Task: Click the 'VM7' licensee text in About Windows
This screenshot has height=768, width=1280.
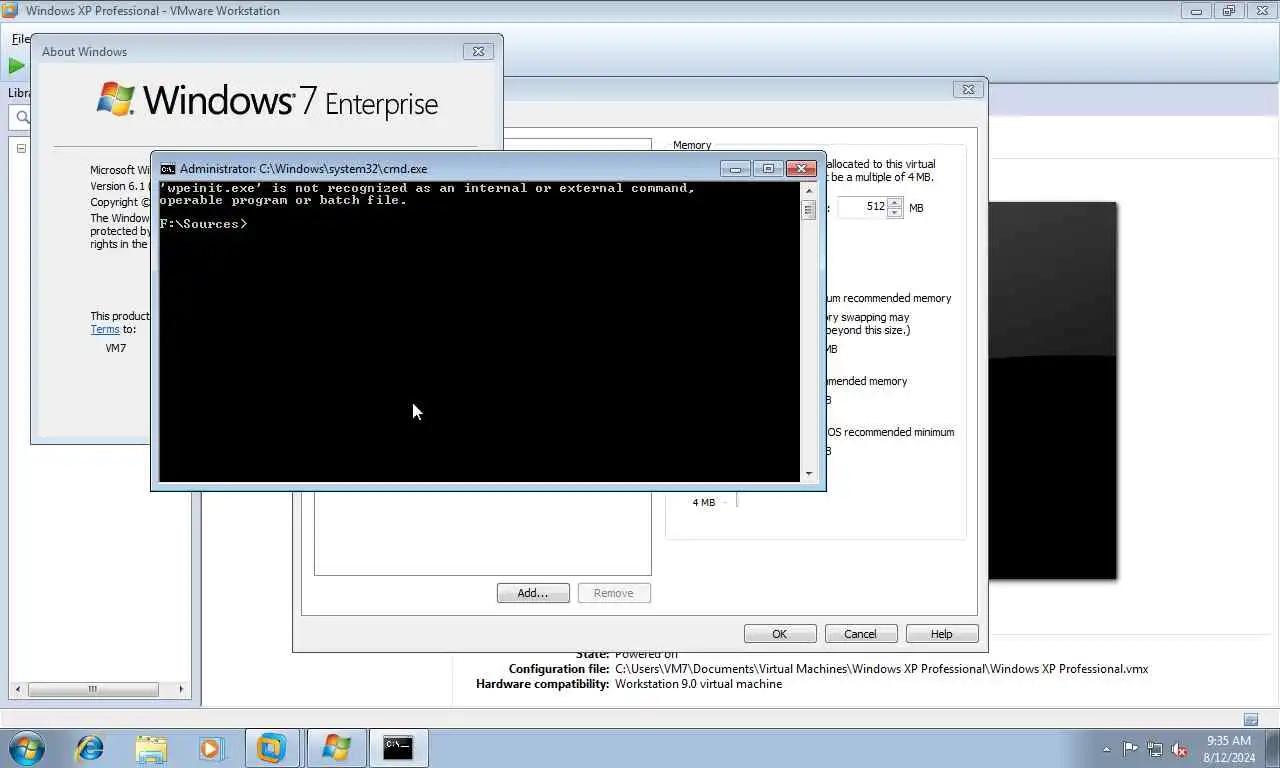Action: (116, 348)
